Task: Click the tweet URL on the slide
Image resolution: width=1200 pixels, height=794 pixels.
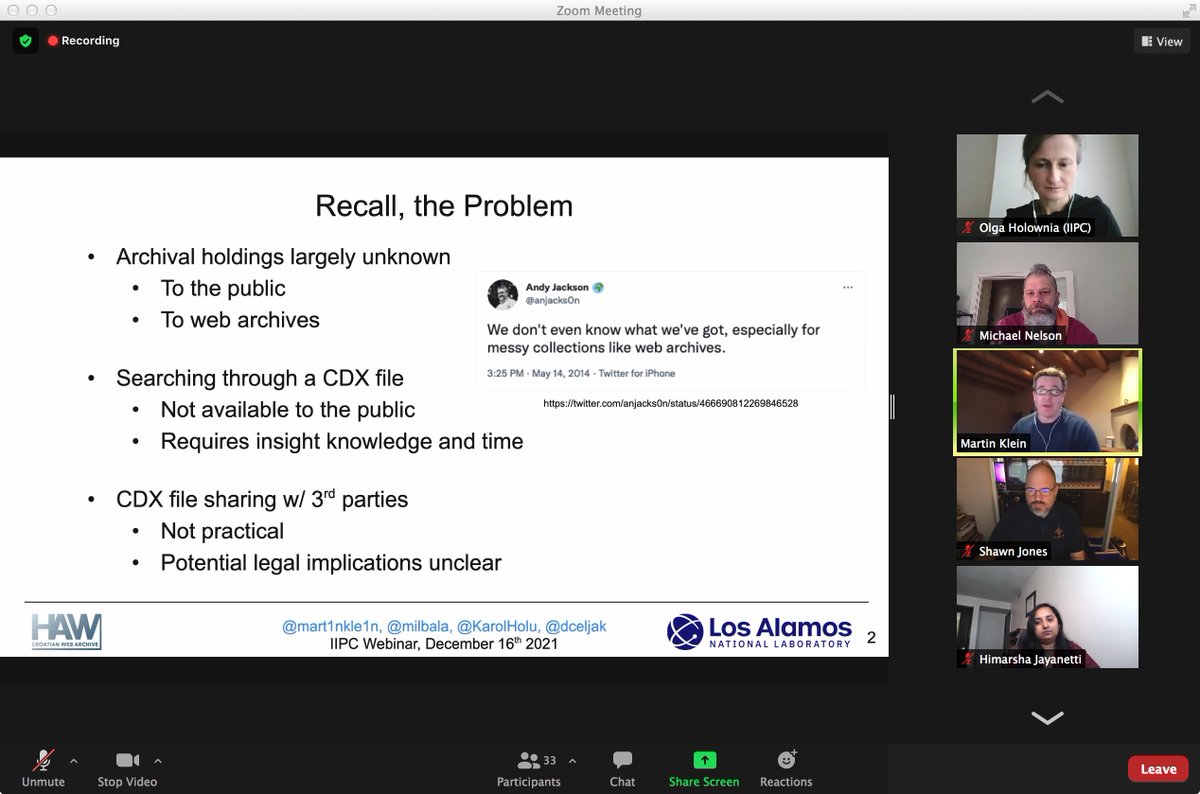Action: pos(670,403)
